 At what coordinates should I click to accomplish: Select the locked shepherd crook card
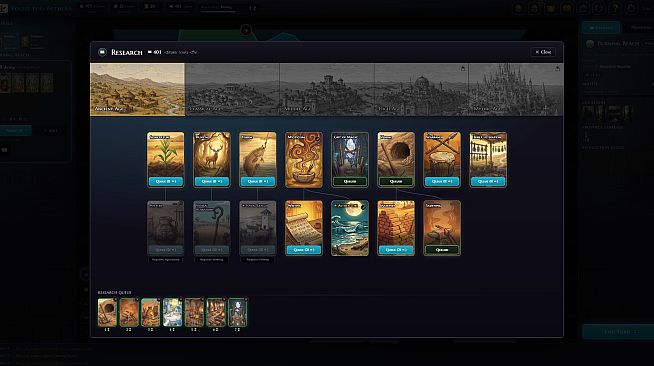pos(211,228)
